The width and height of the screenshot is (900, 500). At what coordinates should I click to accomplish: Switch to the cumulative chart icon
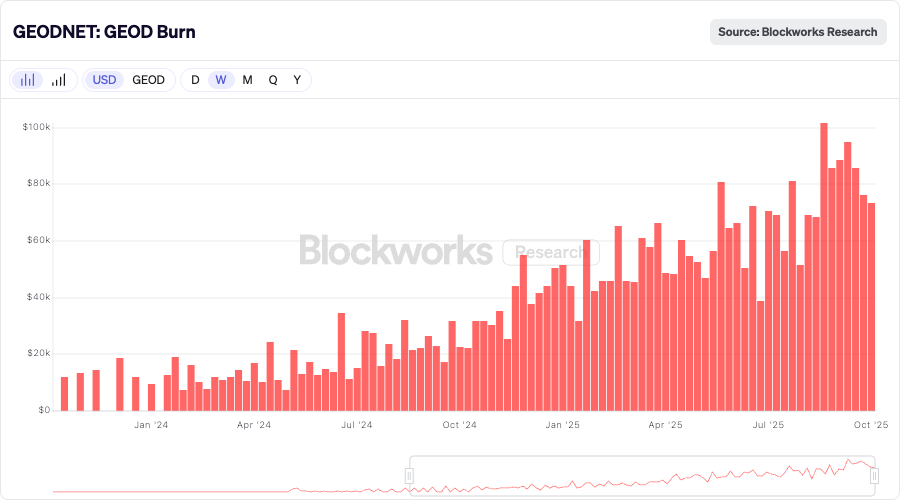point(59,80)
